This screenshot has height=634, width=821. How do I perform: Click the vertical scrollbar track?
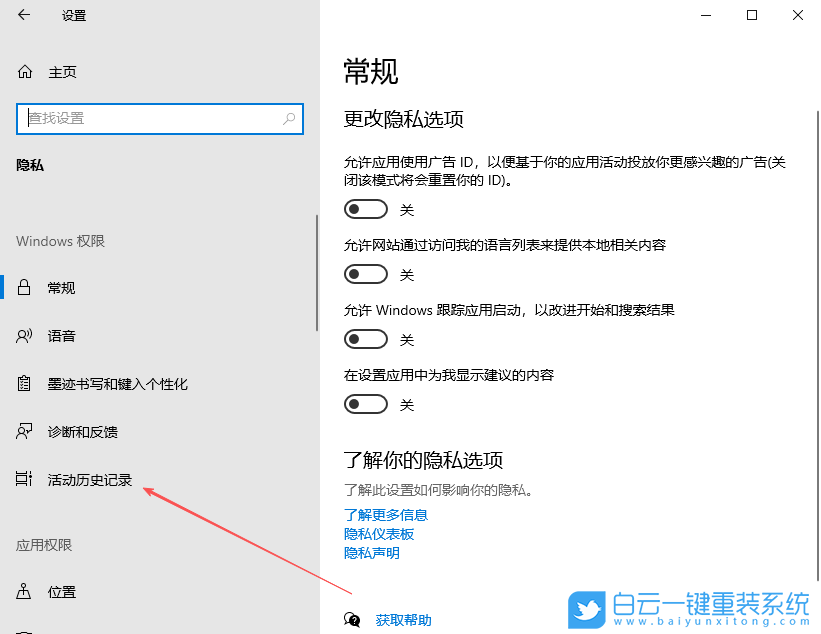point(316,280)
